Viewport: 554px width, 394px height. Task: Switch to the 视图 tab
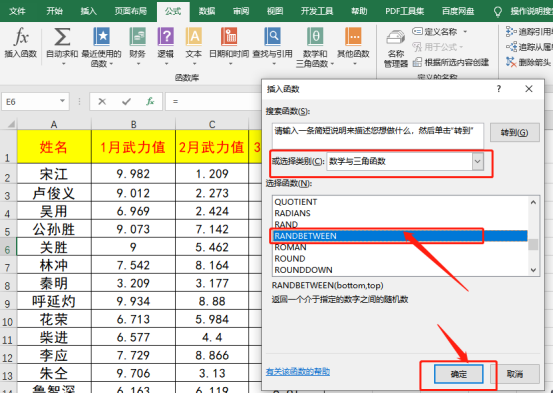pos(275,11)
